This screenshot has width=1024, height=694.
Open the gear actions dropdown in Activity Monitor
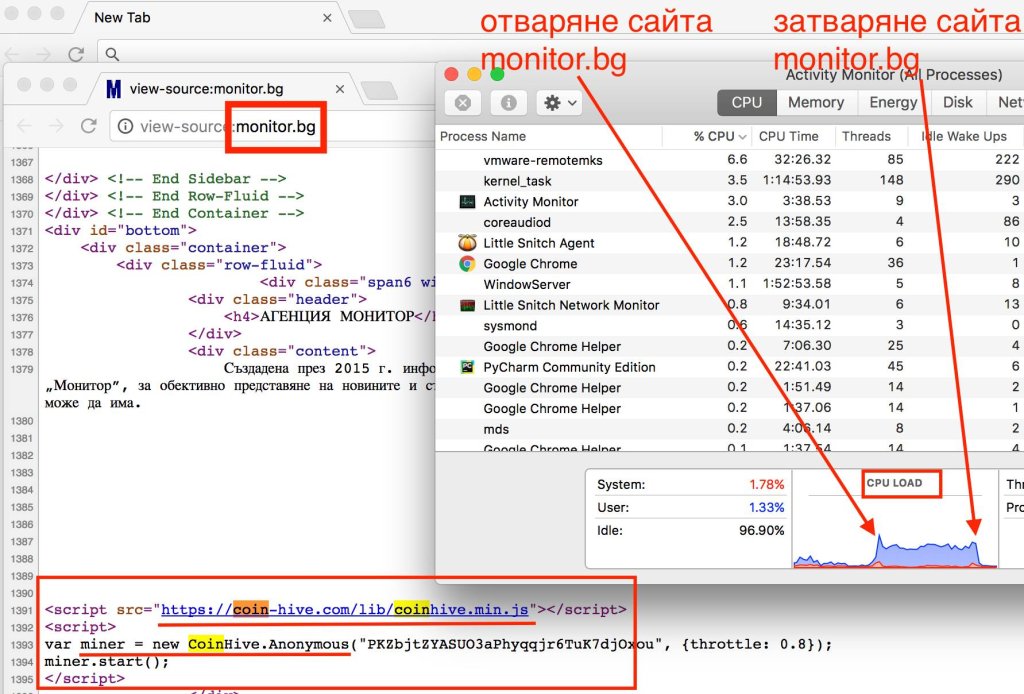(x=560, y=103)
